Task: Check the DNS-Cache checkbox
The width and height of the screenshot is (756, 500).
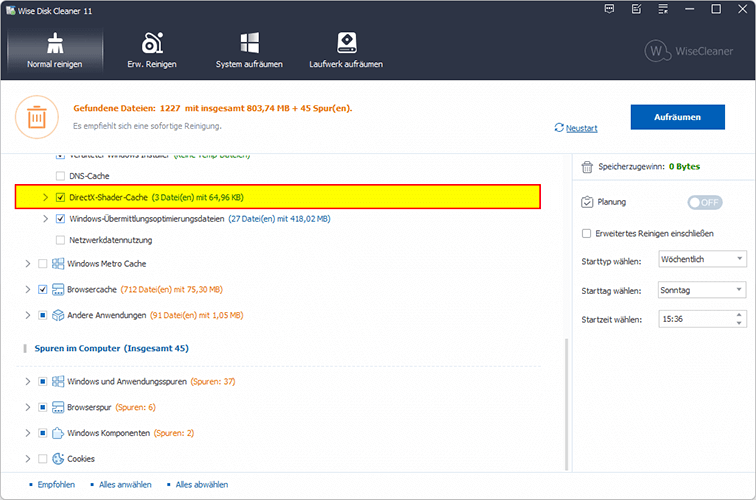Action: pyautogui.click(x=60, y=176)
